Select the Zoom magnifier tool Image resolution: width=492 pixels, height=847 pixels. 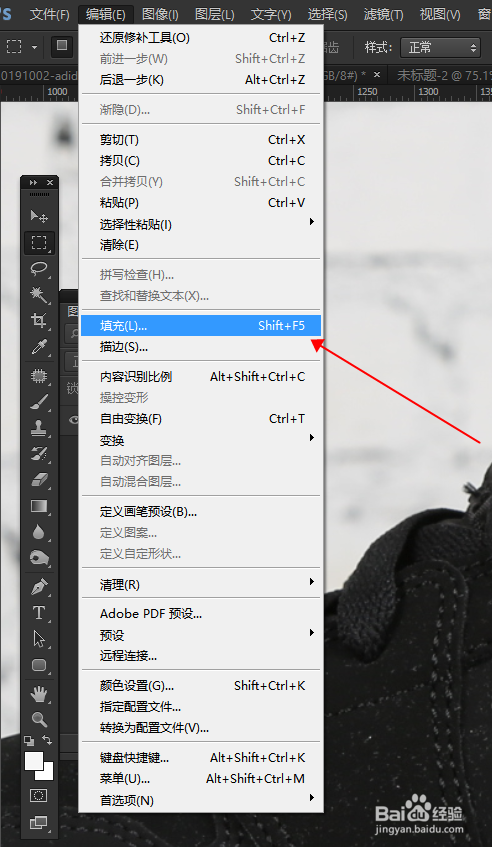[x=39, y=720]
